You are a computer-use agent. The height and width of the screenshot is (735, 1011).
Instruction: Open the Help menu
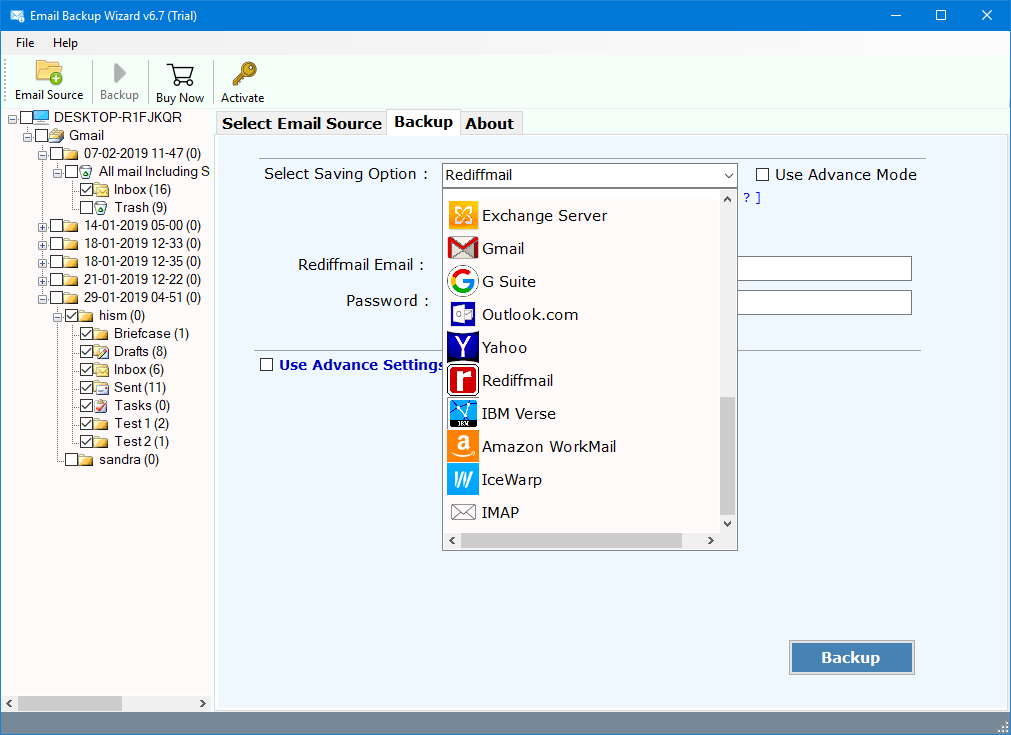(65, 43)
